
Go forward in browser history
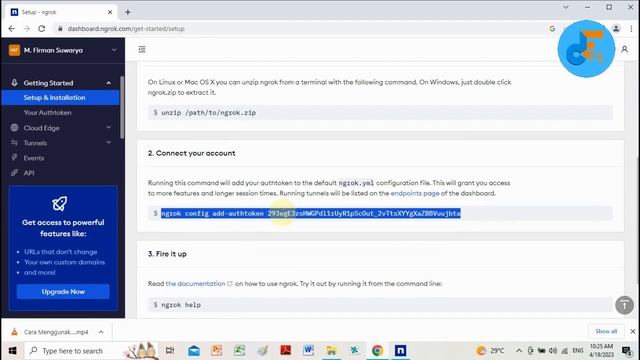click(x=27, y=29)
